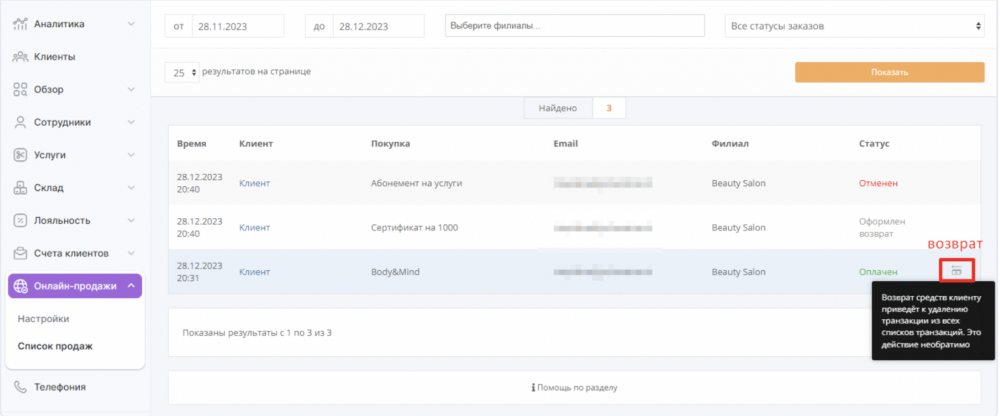Click Beauty Salon in Сертификат на 1000 row

(739, 228)
